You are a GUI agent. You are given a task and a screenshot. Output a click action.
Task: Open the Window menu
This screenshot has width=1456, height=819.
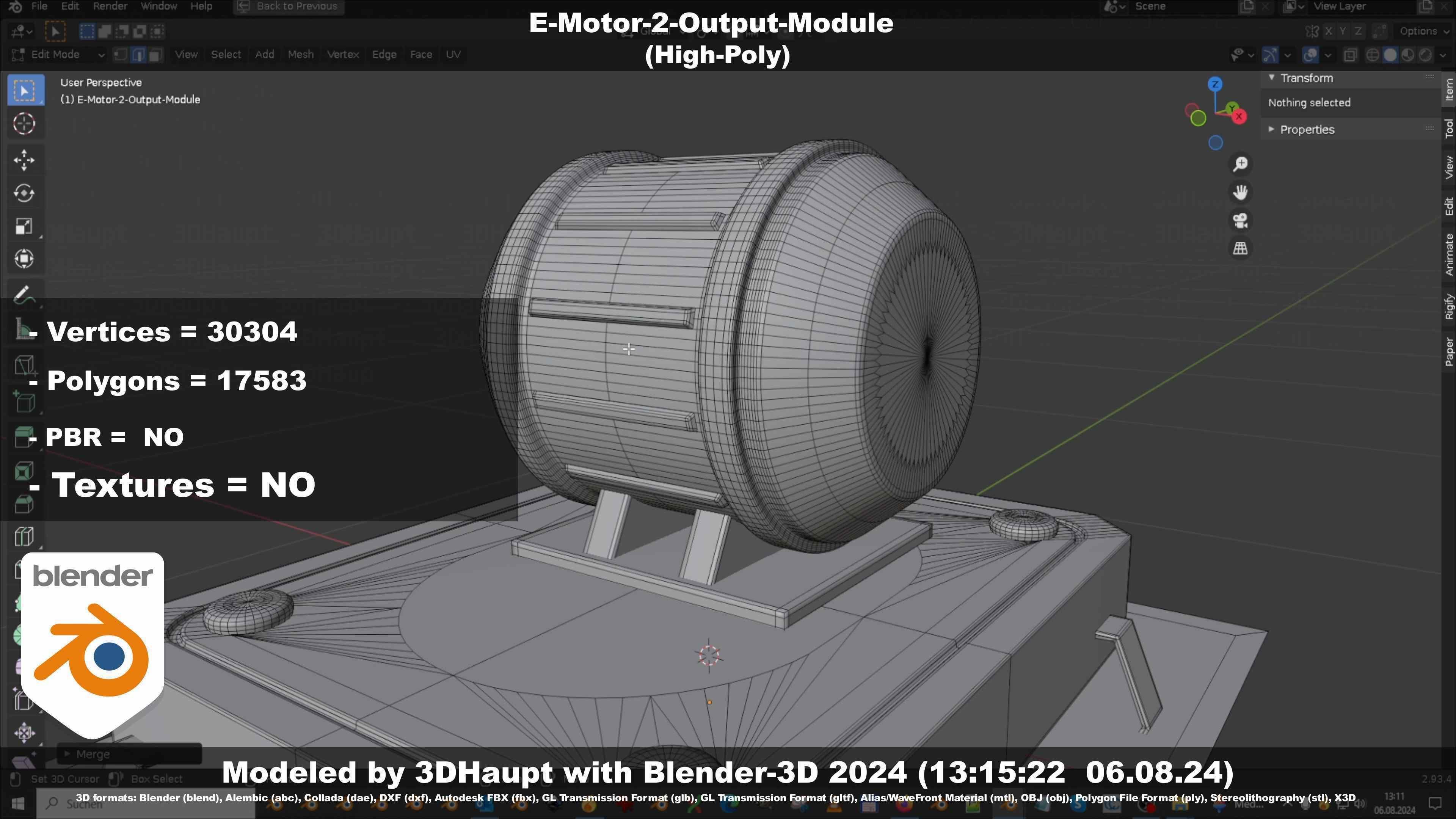(x=159, y=6)
